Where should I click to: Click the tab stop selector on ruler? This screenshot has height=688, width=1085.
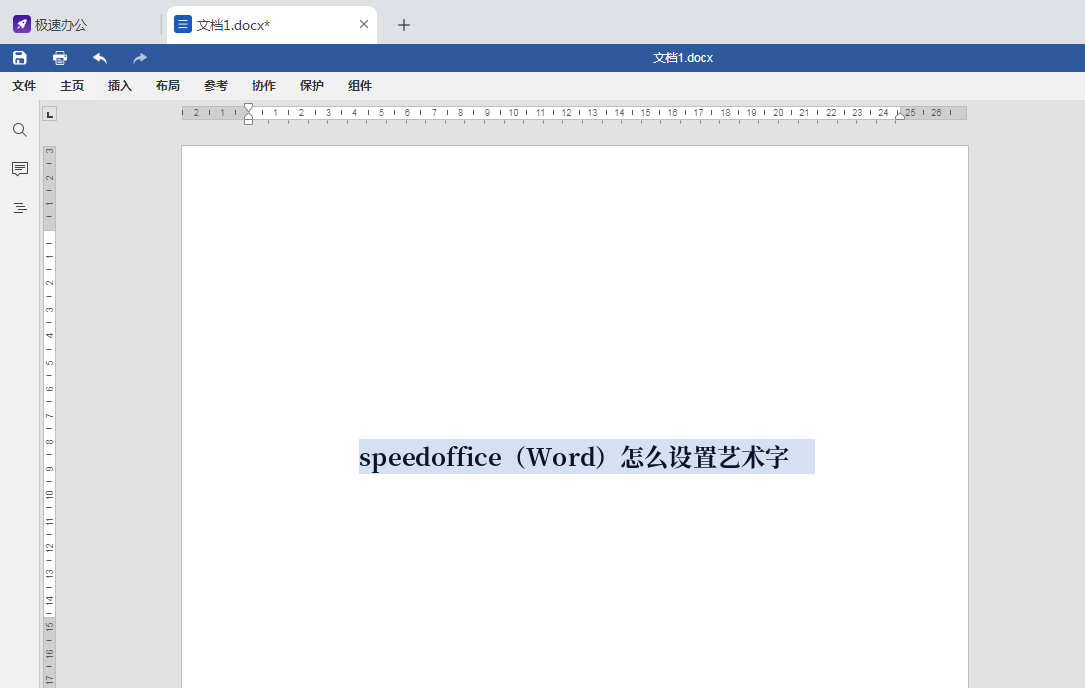click(x=50, y=114)
